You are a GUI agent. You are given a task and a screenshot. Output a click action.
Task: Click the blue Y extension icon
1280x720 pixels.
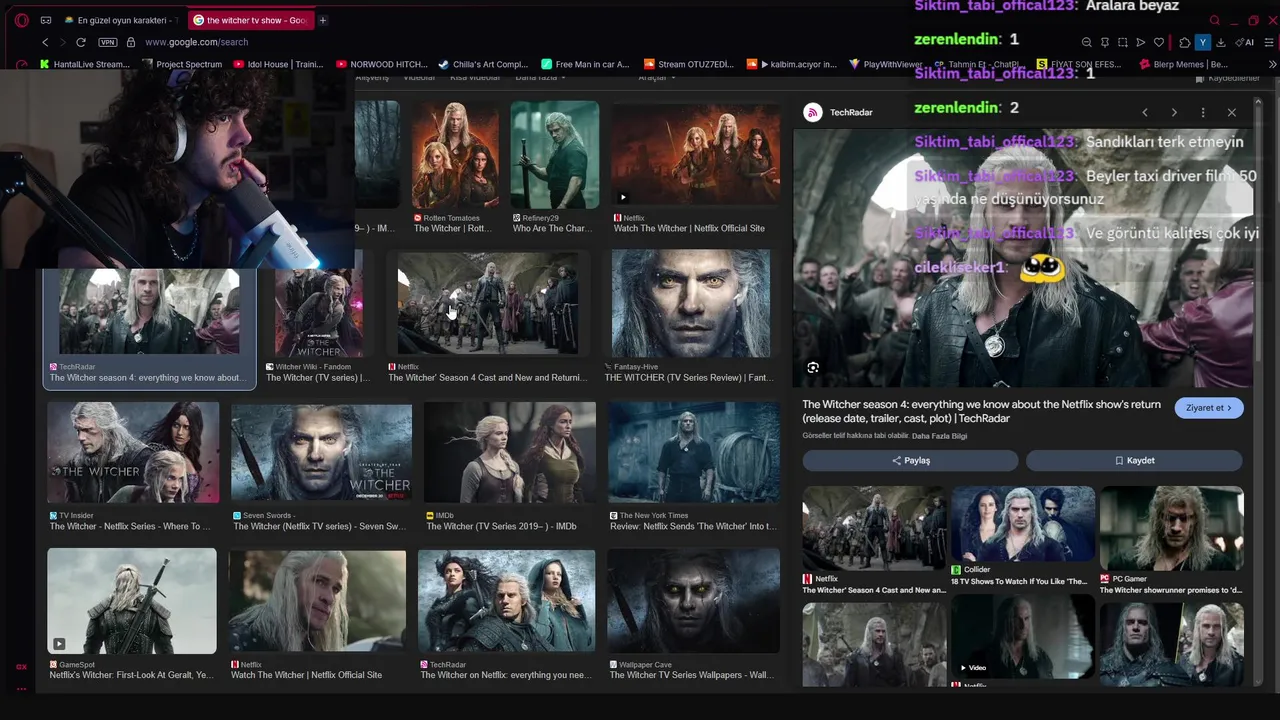[x=1203, y=42]
